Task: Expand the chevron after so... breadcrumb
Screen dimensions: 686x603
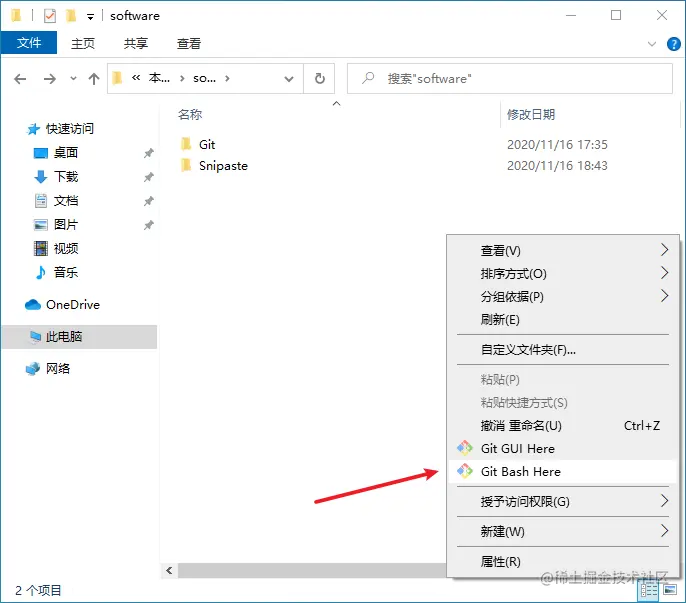Action: pos(227,79)
